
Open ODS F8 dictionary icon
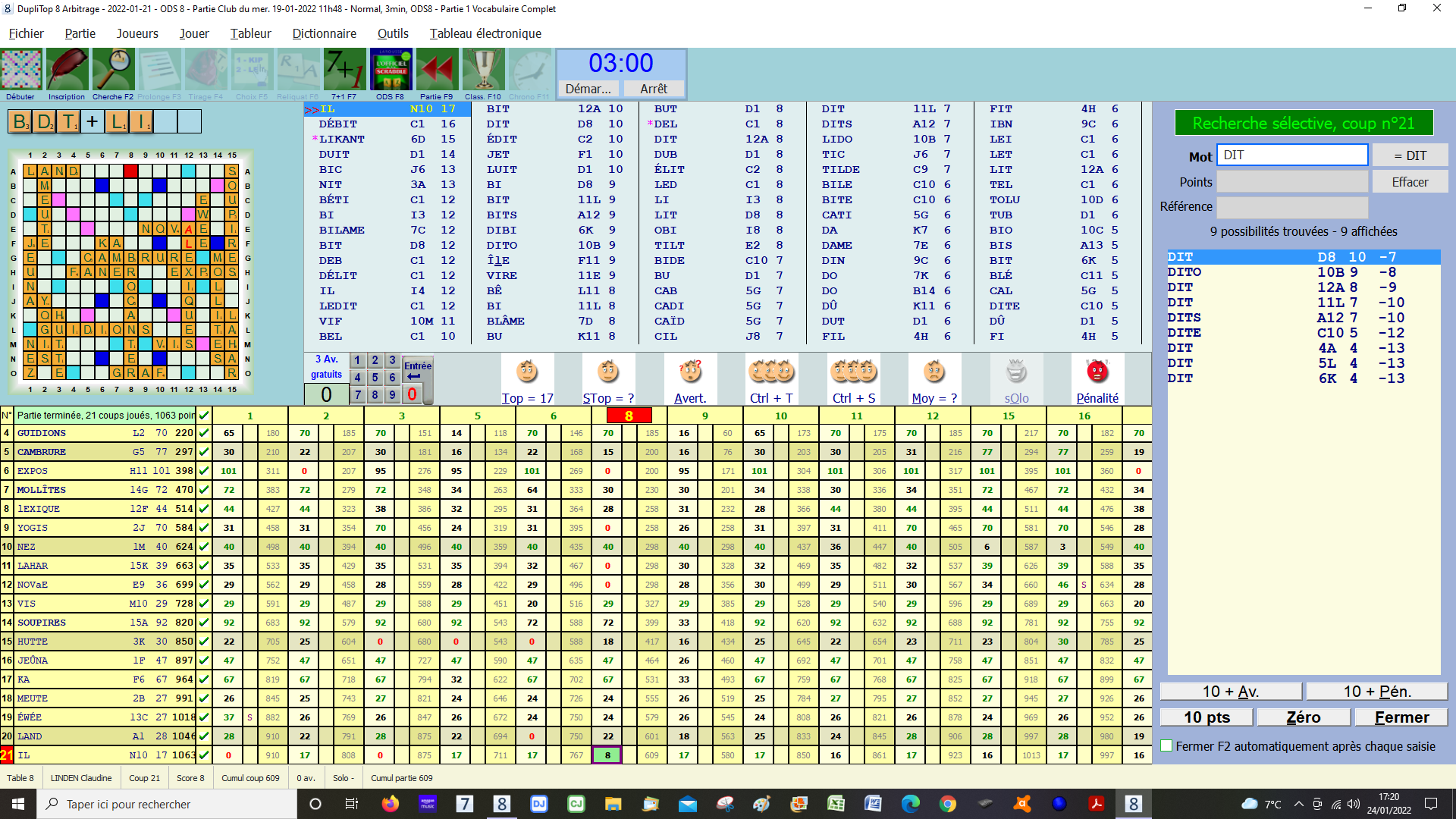tap(391, 71)
